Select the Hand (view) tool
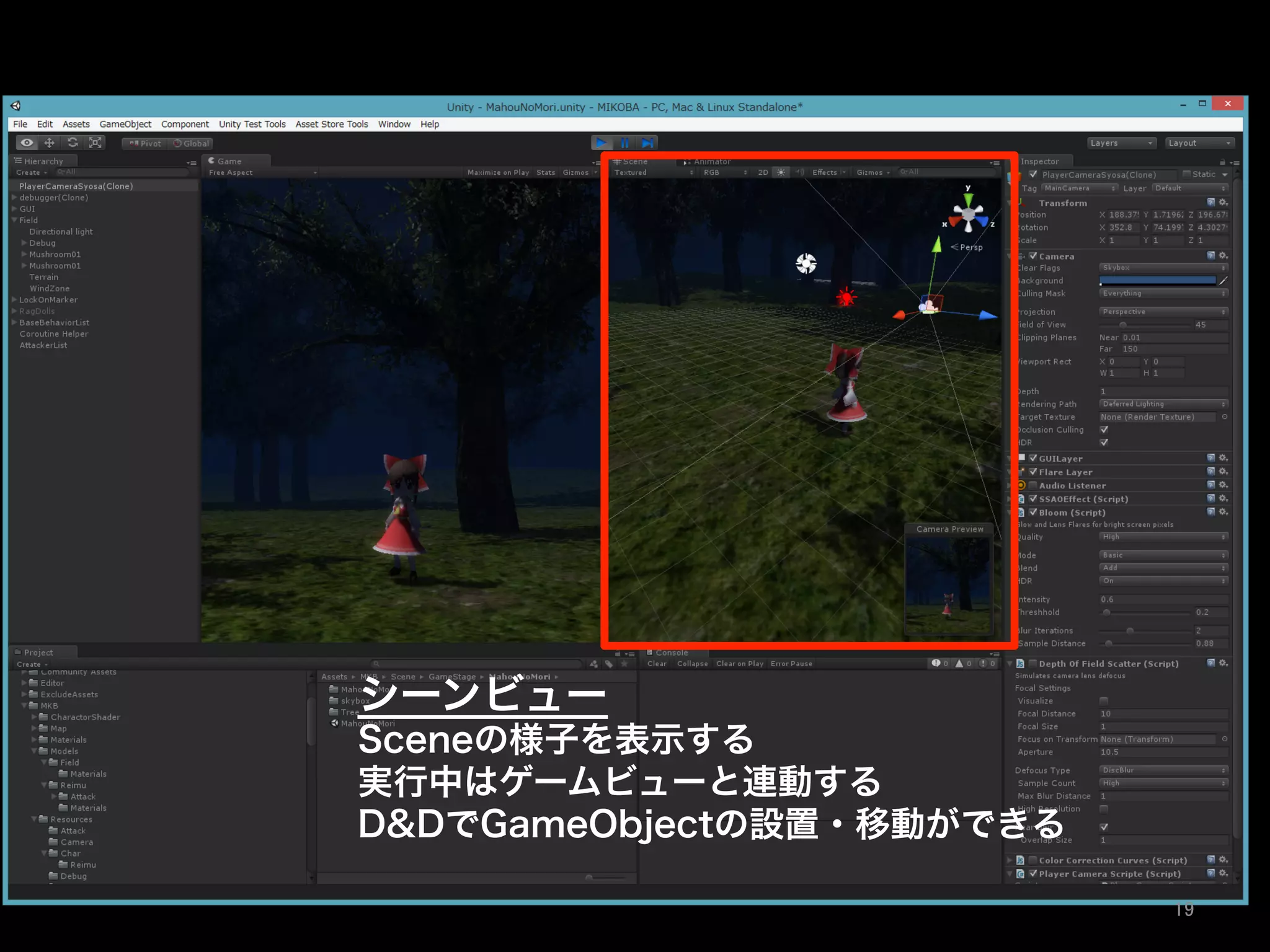The height and width of the screenshot is (952, 1270). coord(27,143)
